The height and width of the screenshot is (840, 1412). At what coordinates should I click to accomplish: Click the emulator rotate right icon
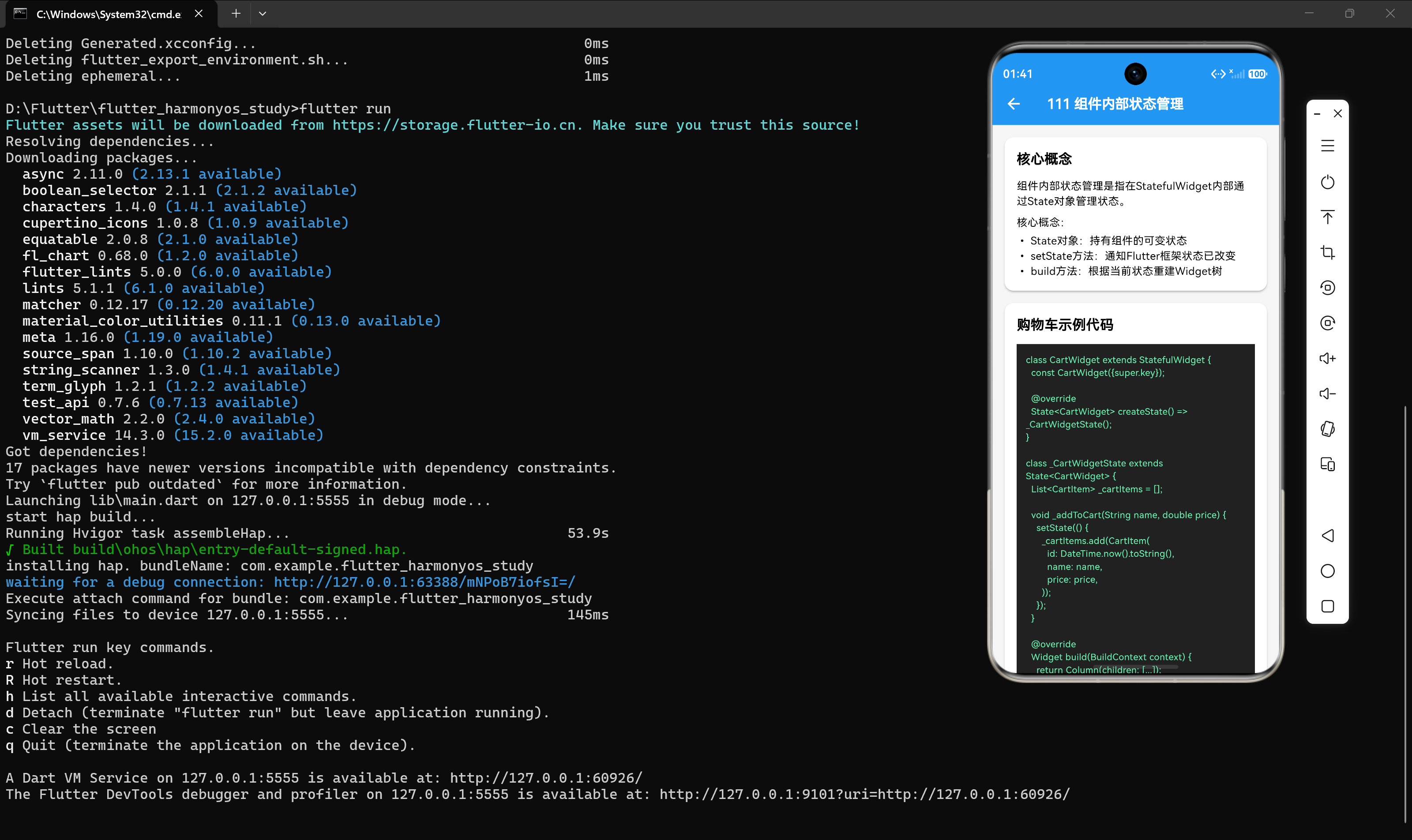tap(1328, 323)
